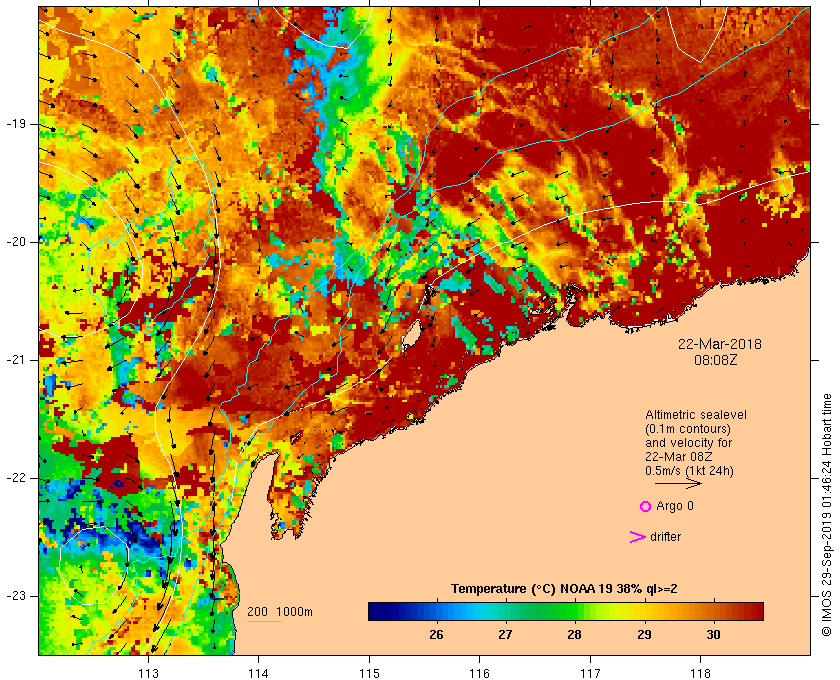
Task: Click the magenta drifter arrow symbol
Action: (637, 537)
